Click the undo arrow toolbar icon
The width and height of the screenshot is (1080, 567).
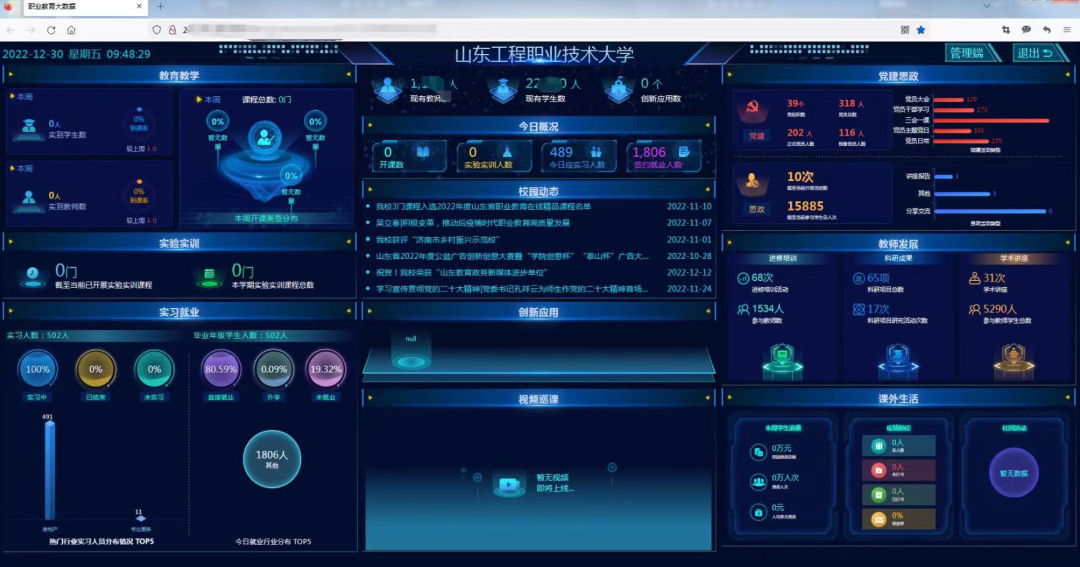pyautogui.click(x=1046, y=30)
